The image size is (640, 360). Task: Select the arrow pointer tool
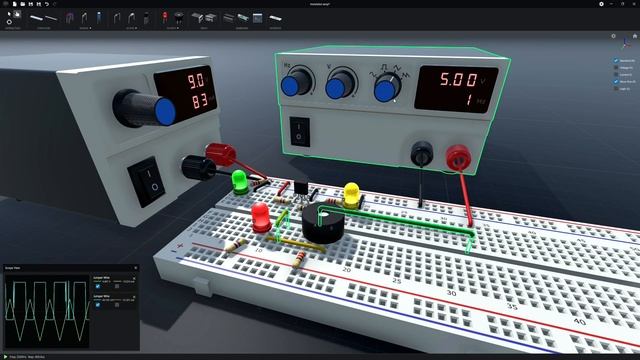point(9,14)
